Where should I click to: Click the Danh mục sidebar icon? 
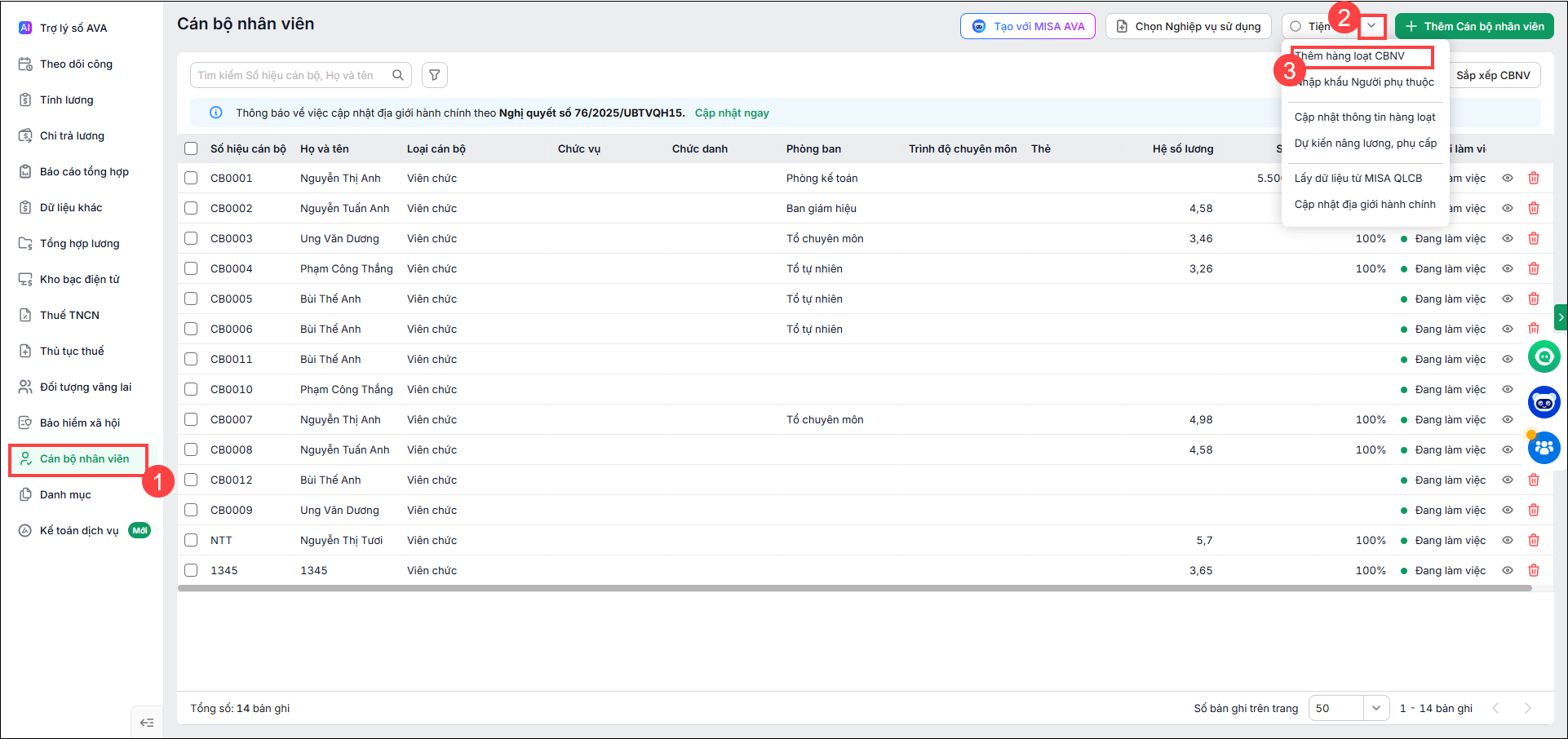tap(25, 494)
